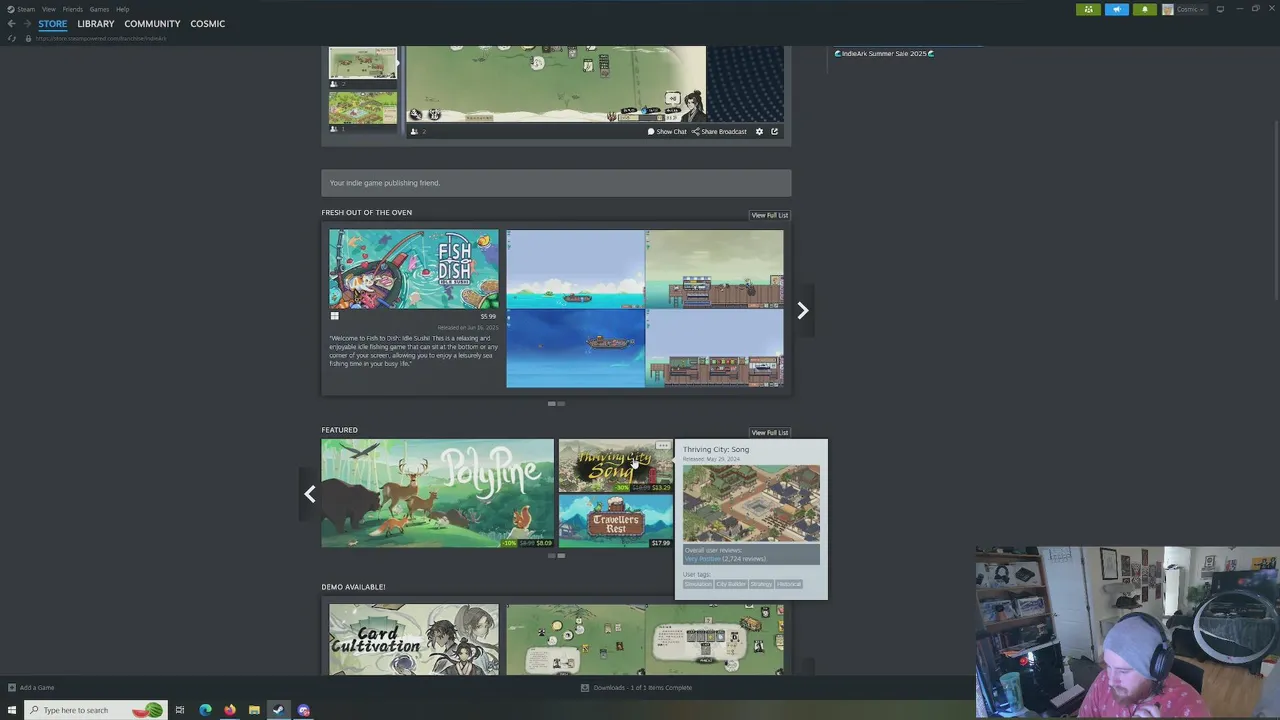Click the Windows taskbar search box
This screenshot has height=720, width=1280.
click(x=95, y=710)
